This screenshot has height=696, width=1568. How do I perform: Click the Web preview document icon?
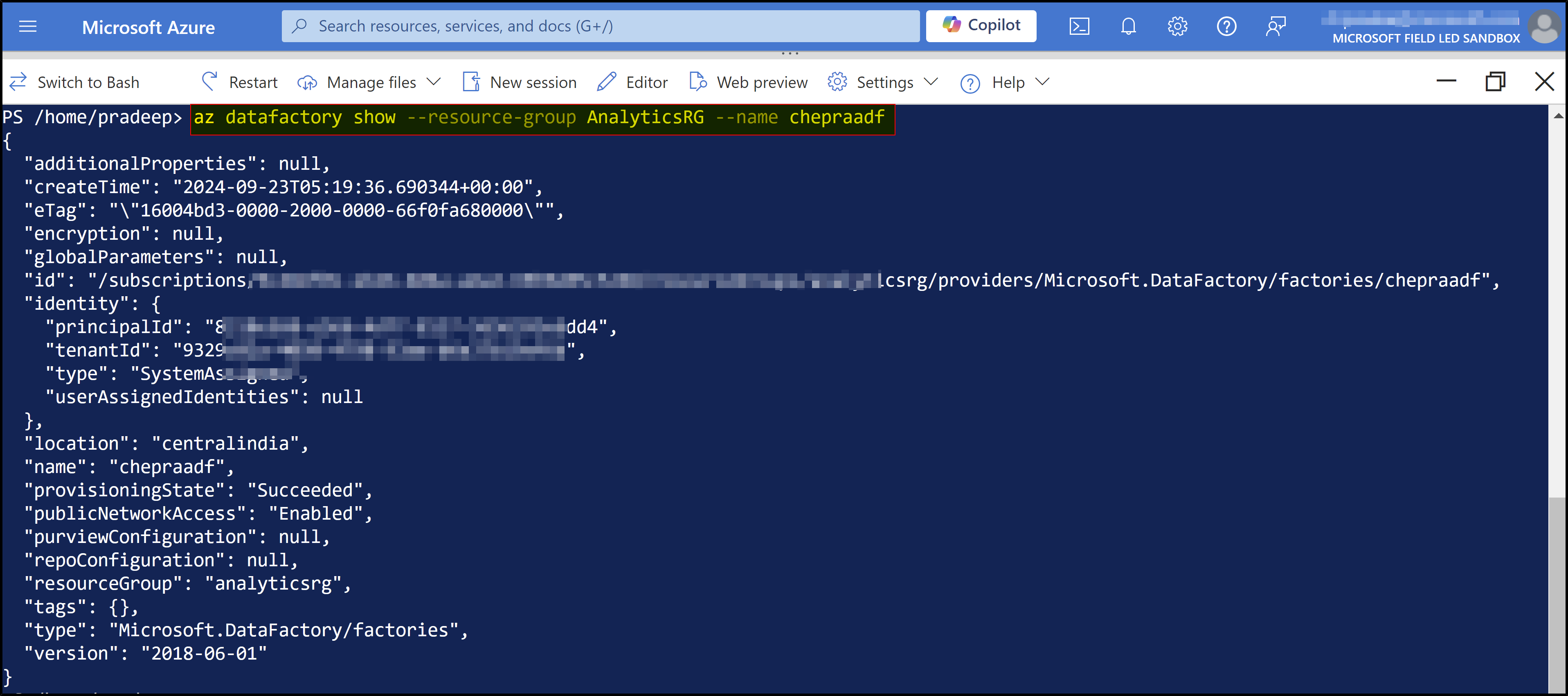(x=697, y=81)
